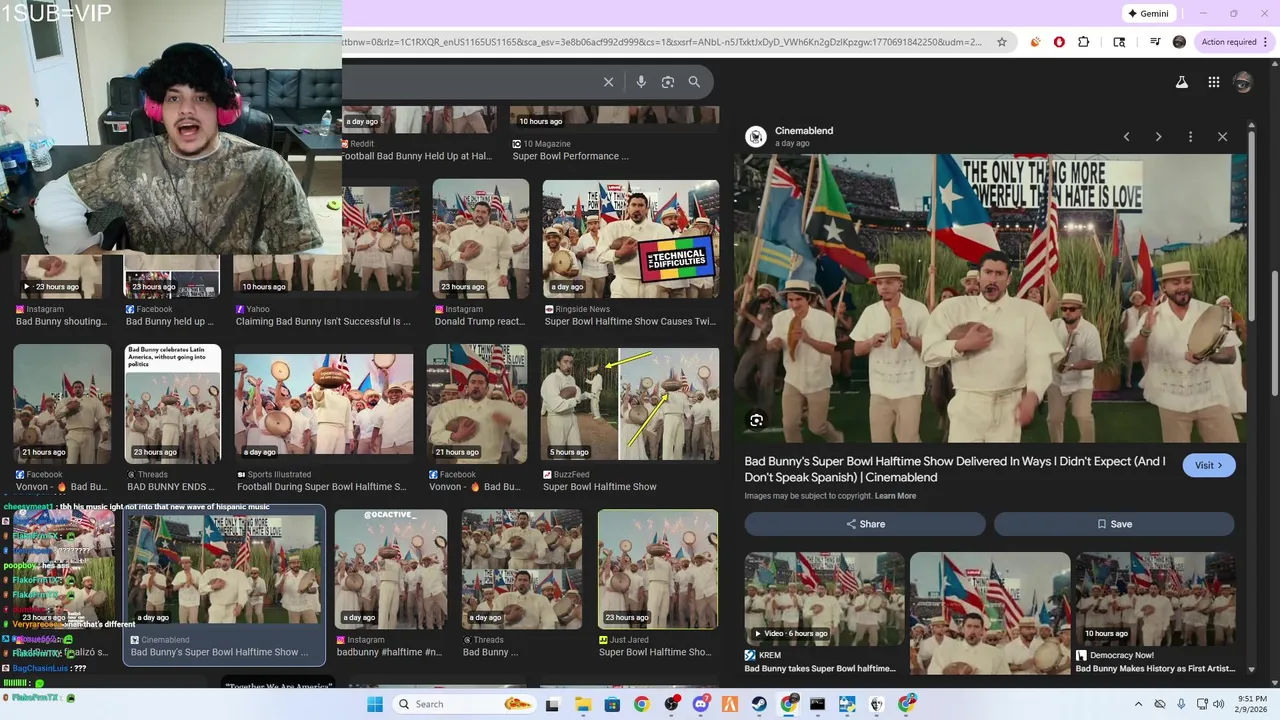Select the highlighted Cinemablend result in the grid
Image resolution: width=1280 pixels, height=720 pixels.
pos(224,585)
